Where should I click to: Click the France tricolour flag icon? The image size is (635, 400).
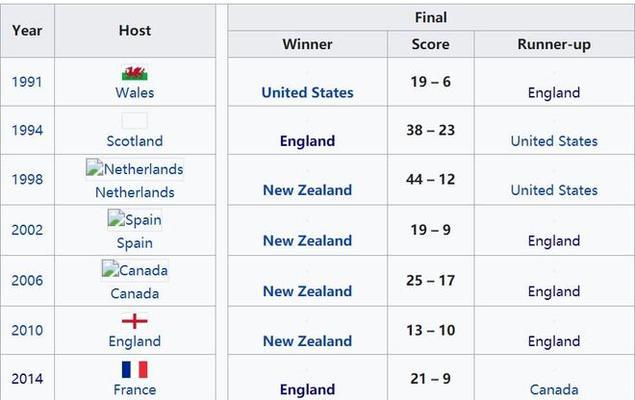tap(134, 370)
